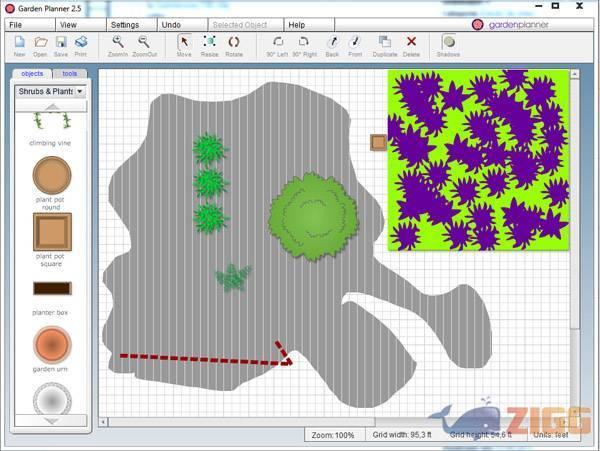Print the garden plan

(x=81, y=43)
